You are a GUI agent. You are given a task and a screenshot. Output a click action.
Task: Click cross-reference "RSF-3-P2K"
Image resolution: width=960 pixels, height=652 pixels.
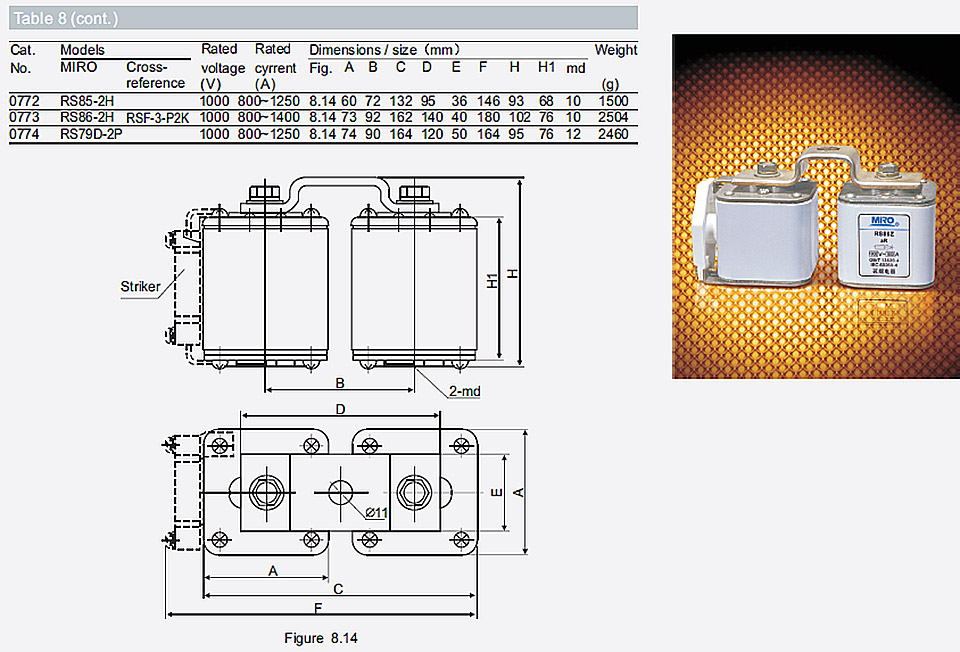[x=157, y=118]
